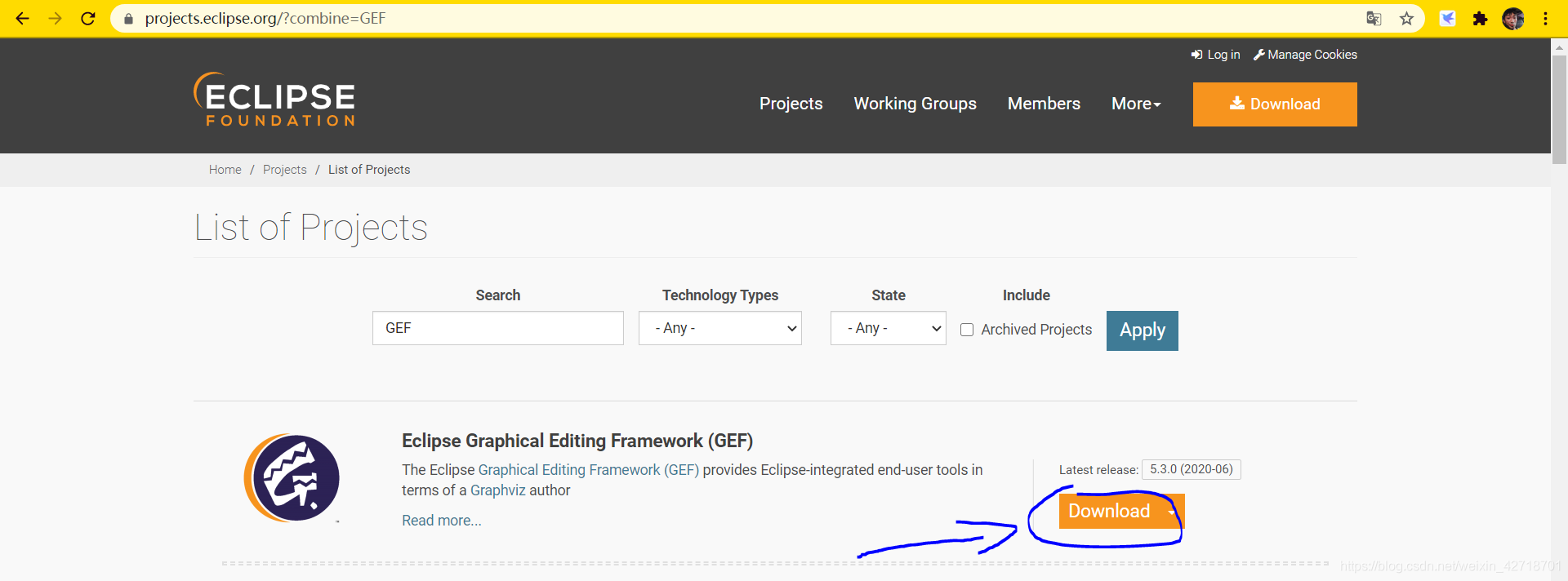
Task: Open the translate page icon in address bar
Action: pyautogui.click(x=1374, y=18)
